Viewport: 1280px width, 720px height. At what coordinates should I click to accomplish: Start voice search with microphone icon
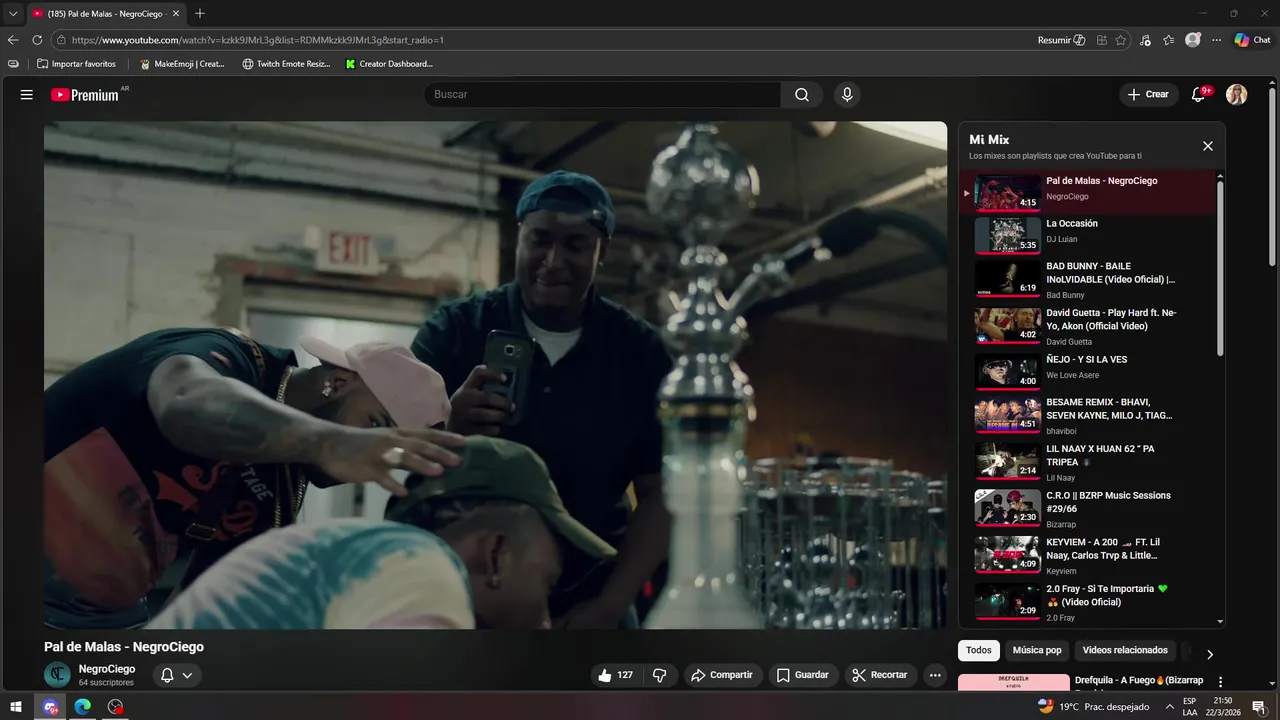(x=847, y=94)
